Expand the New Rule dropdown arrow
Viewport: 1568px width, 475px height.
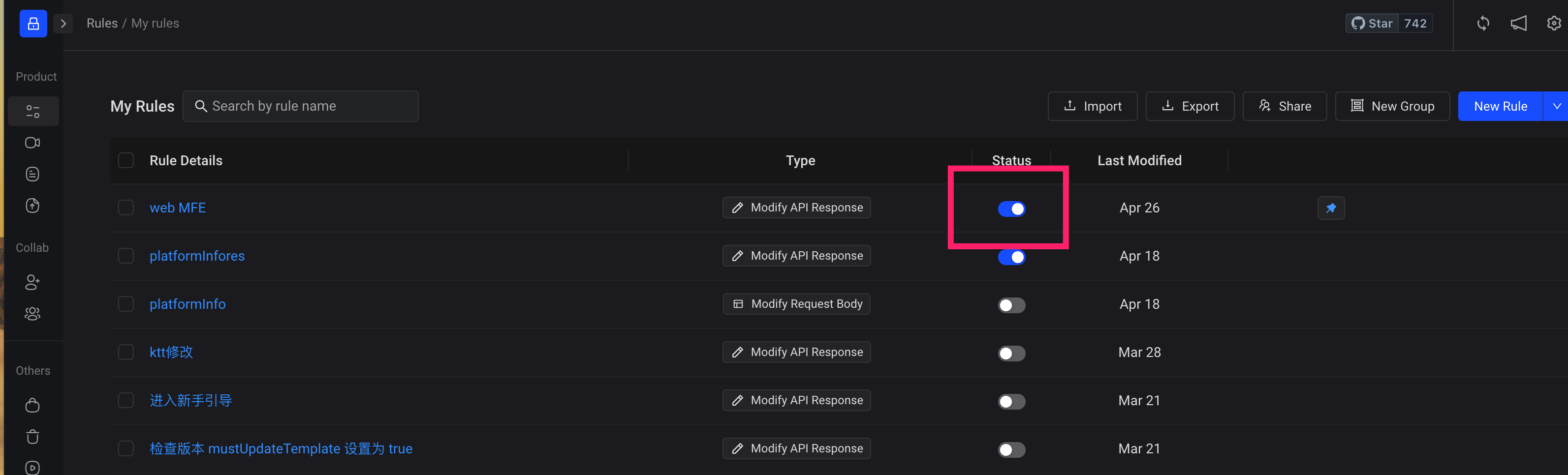[x=1557, y=106]
